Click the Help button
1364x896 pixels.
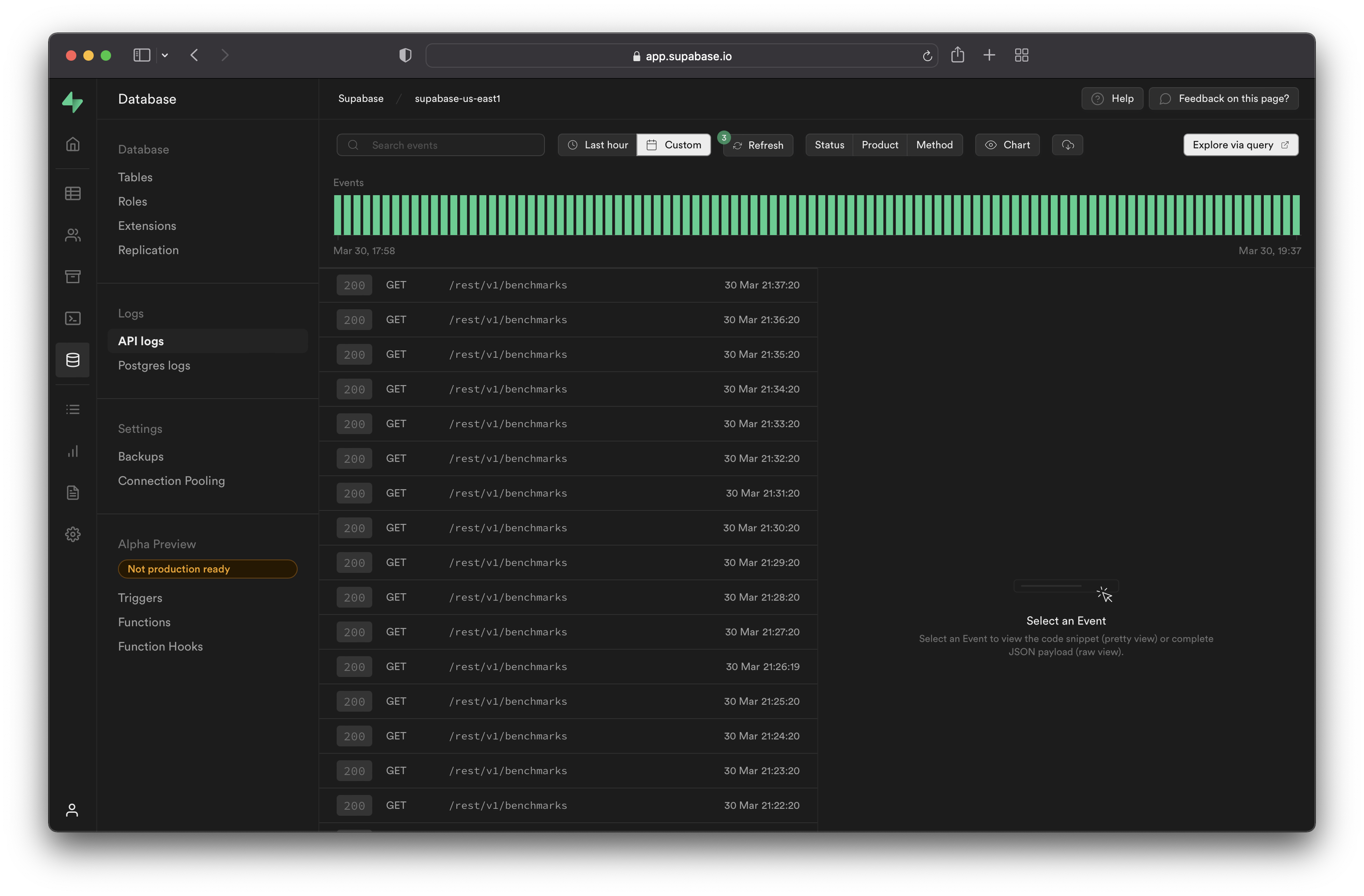1112,98
